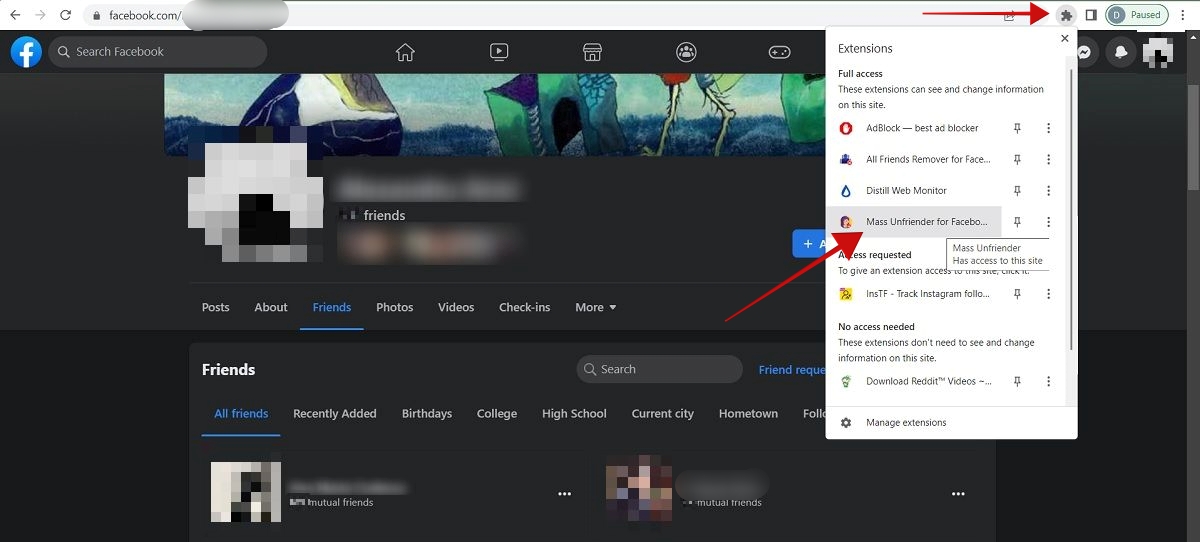Pin the AdBlock extension

click(x=1018, y=128)
